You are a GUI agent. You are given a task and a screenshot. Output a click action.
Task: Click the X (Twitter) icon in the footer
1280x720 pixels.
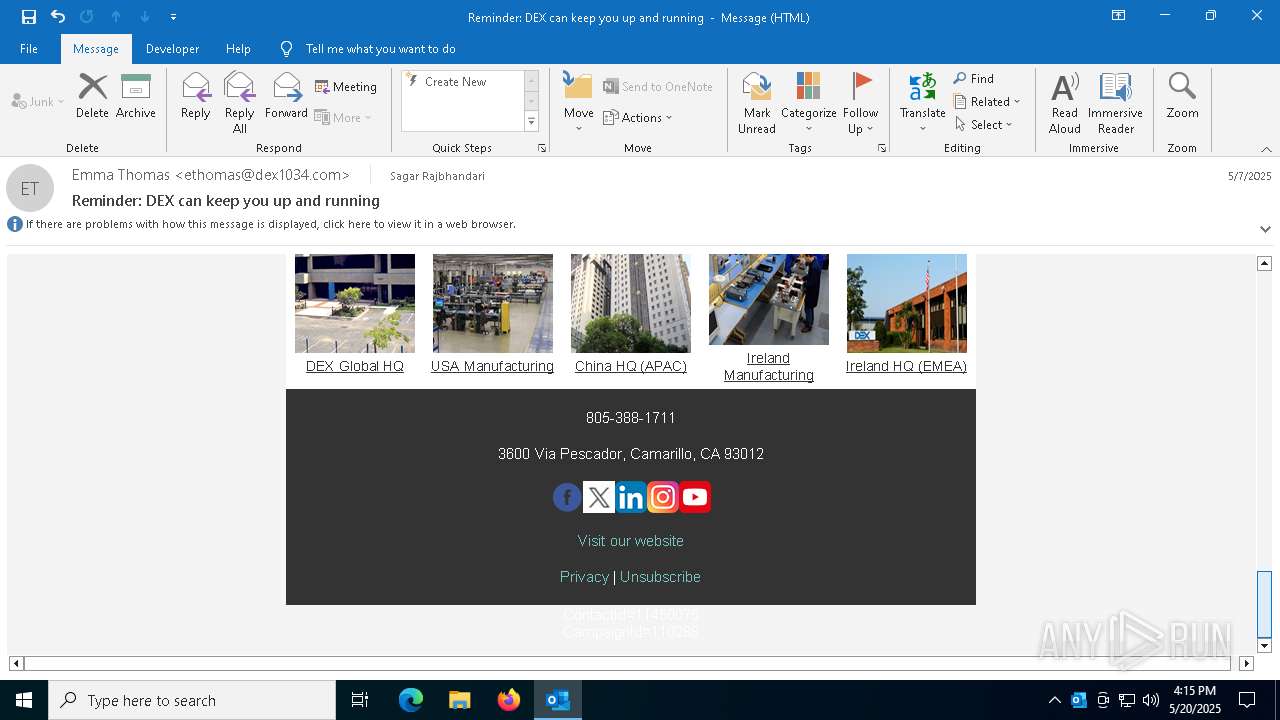click(599, 497)
